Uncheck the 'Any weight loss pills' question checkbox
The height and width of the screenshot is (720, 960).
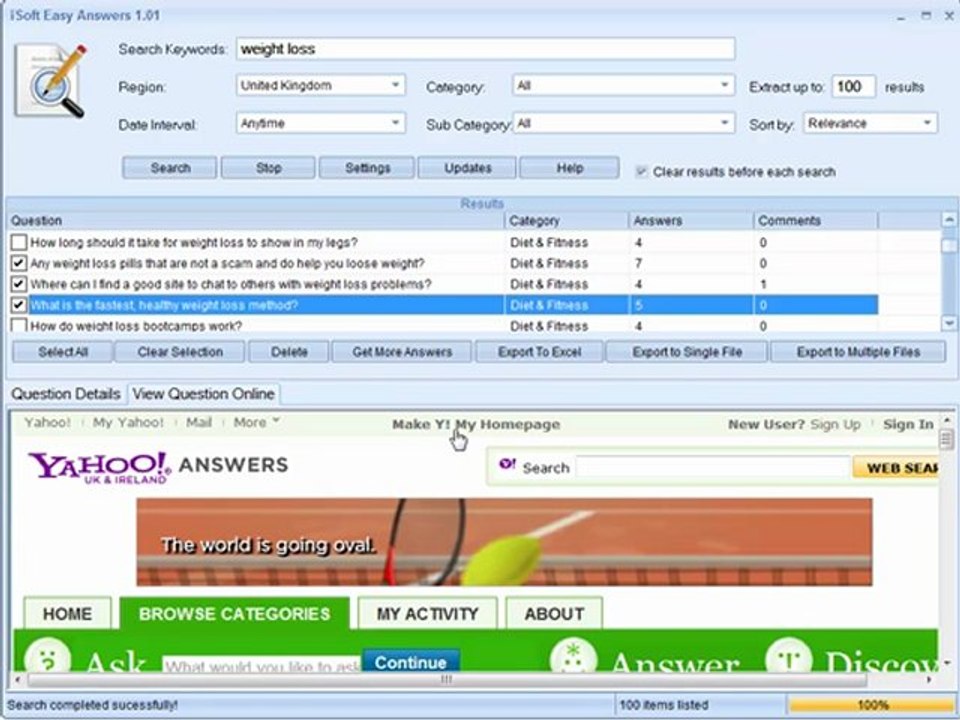19,263
